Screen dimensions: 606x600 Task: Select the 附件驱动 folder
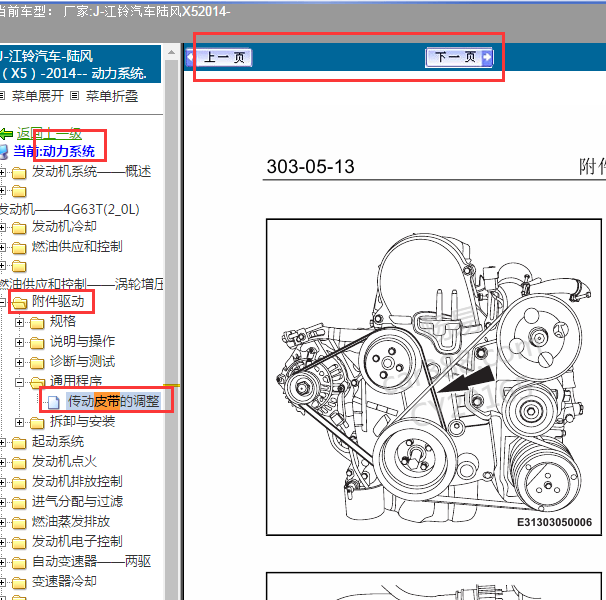point(58,301)
